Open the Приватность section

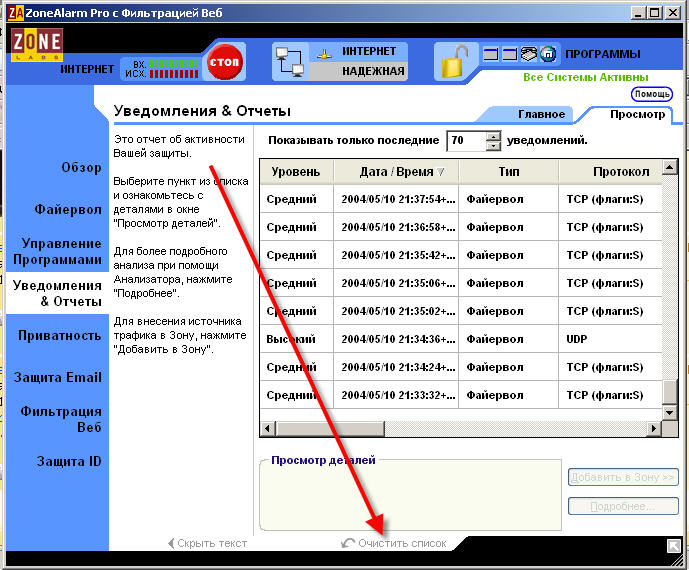60,335
